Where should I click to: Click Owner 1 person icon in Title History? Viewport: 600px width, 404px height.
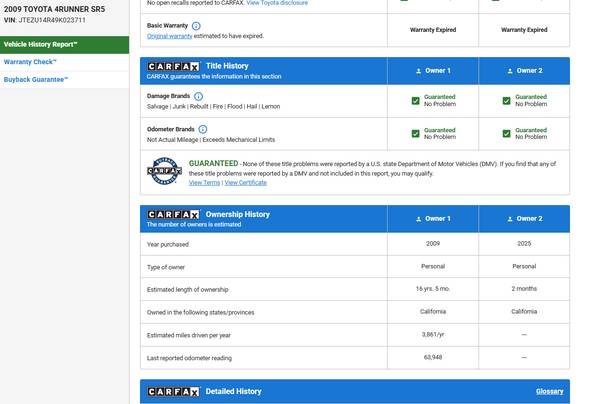click(418, 71)
